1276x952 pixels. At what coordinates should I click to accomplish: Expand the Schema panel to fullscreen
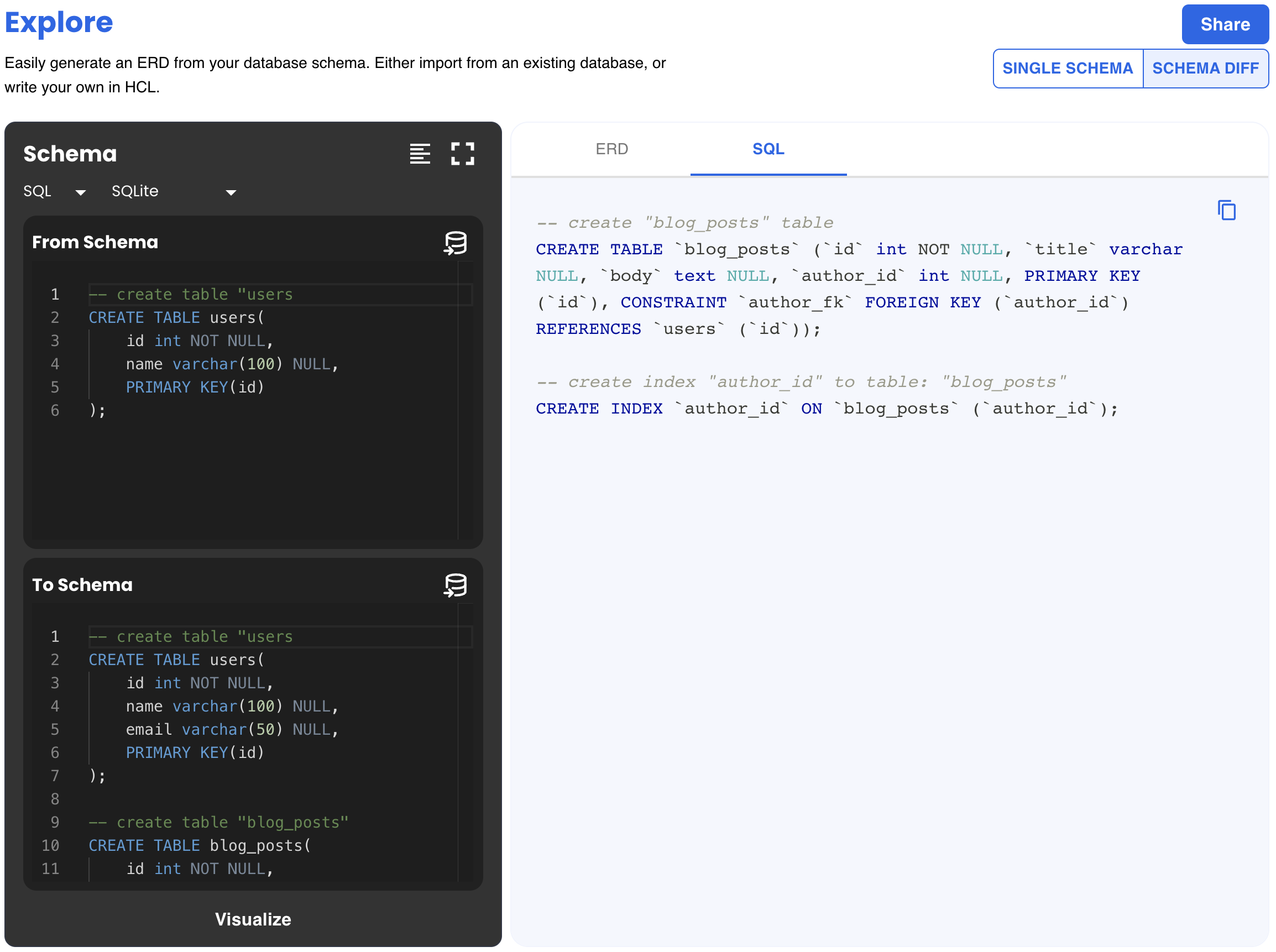coord(462,153)
